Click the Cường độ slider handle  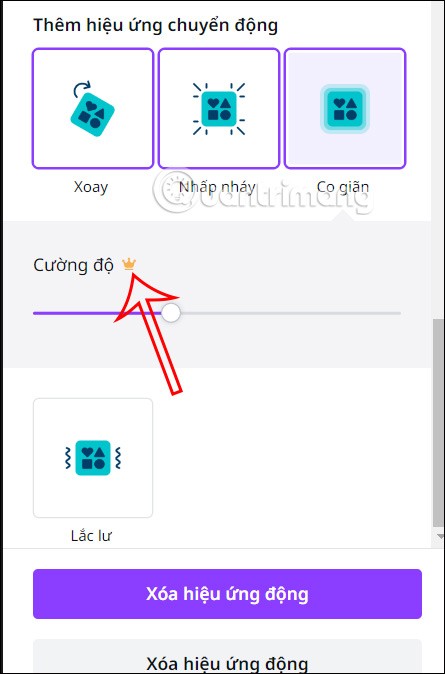[x=172, y=313]
